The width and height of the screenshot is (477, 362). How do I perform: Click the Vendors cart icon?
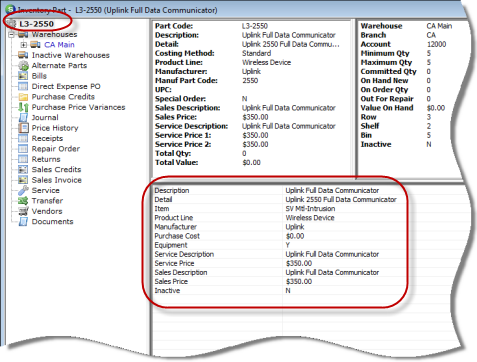tap(23, 211)
